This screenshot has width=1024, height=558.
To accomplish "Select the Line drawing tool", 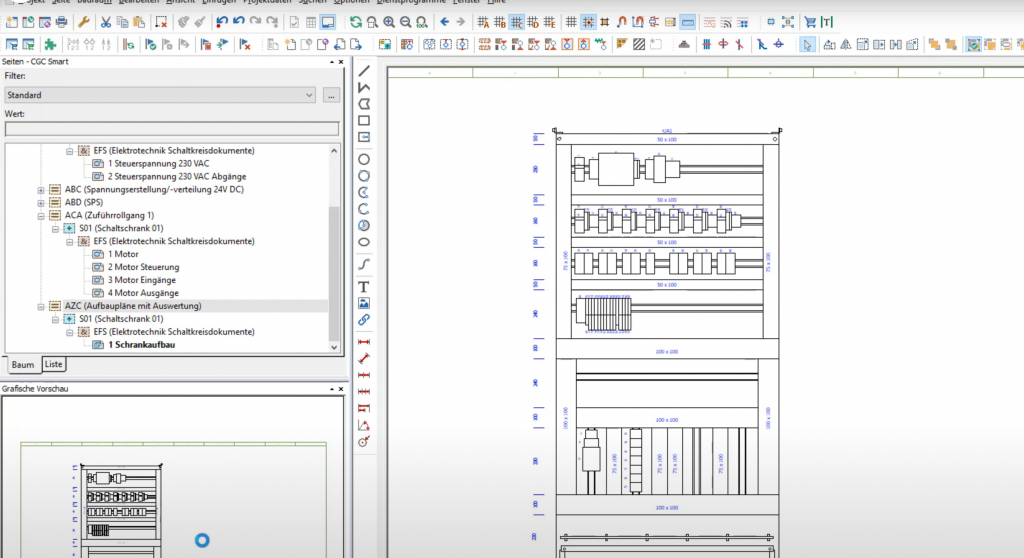I will click(x=364, y=71).
